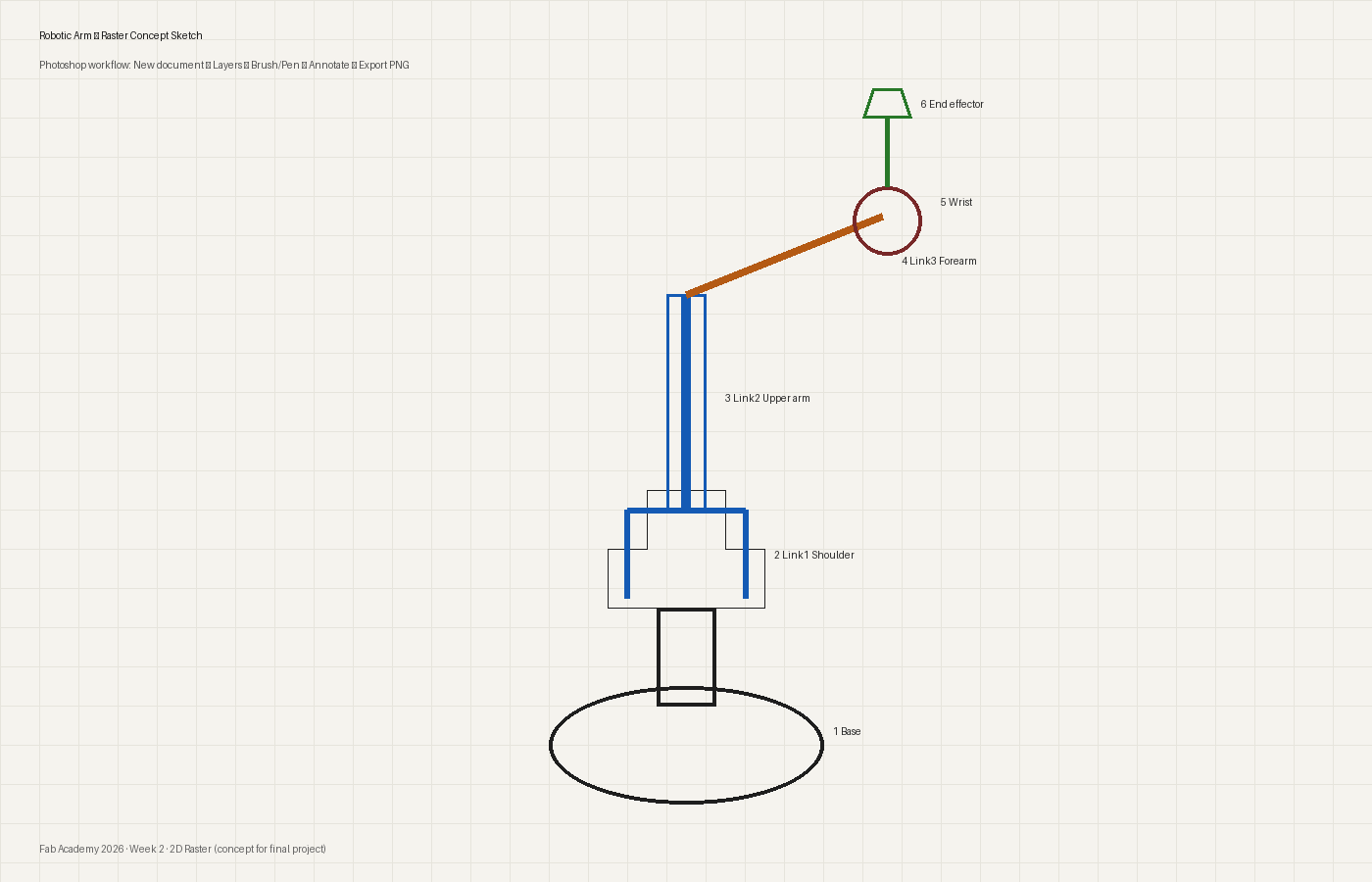This screenshot has width=1372, height=882.
Task: Click the '2 Link1 Shoulder' label
Action: click(x=814, y=555)
